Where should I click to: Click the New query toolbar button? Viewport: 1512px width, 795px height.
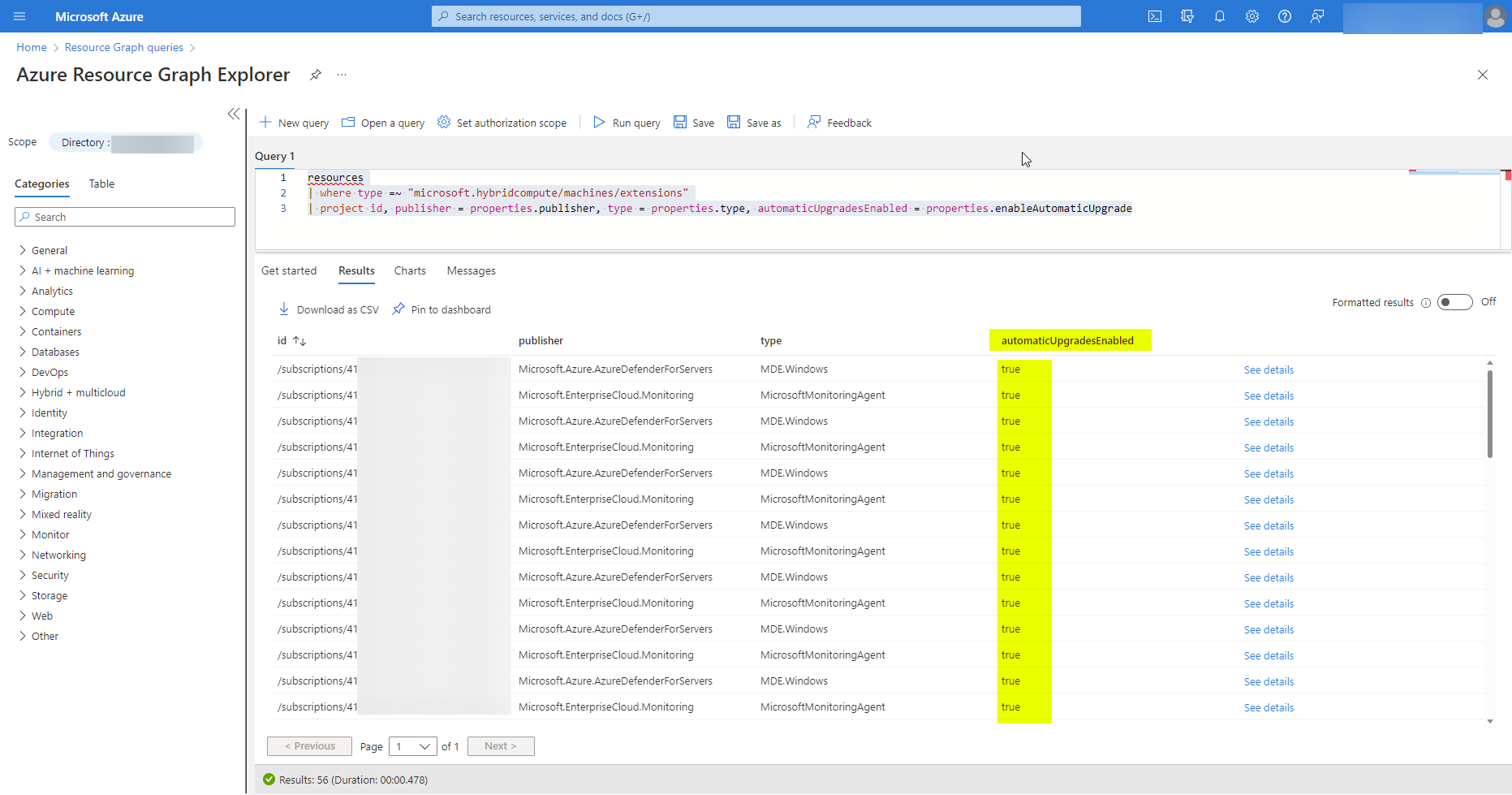tap(294, 123)
